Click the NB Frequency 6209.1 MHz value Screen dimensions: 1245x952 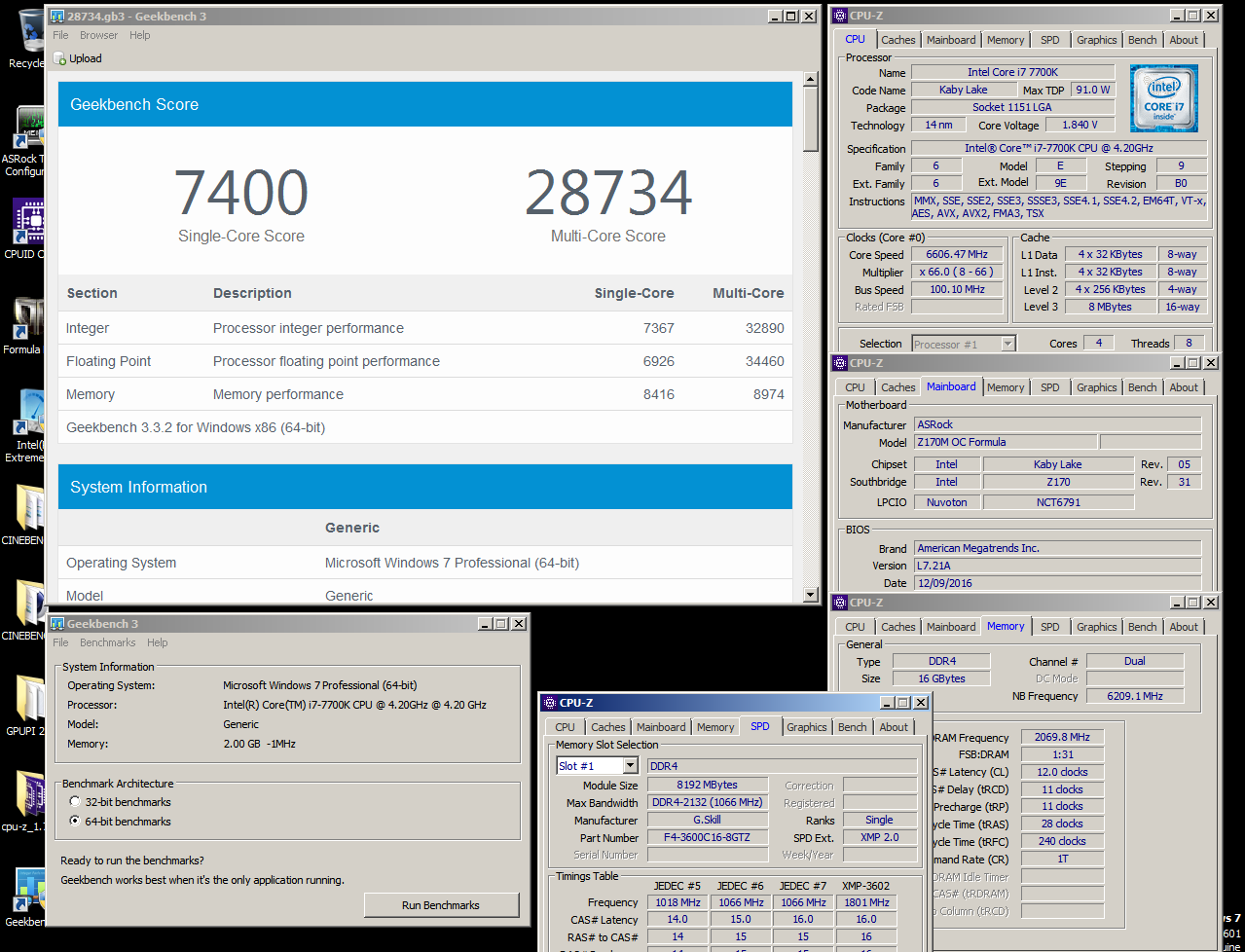click(1135, 696)
